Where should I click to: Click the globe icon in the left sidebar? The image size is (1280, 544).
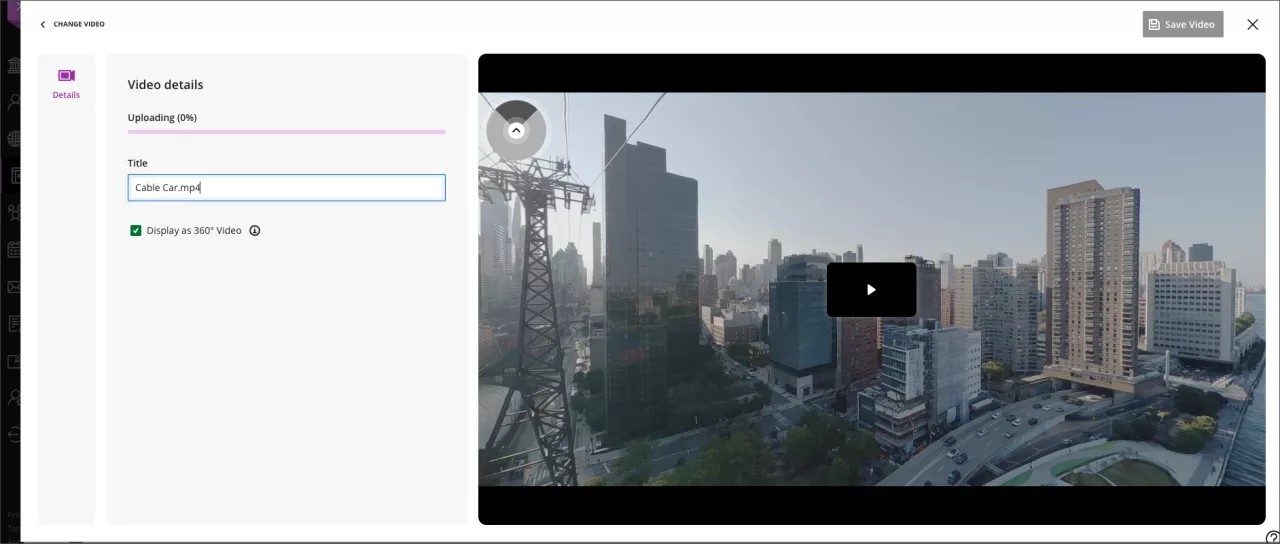[x=14, y=139]
